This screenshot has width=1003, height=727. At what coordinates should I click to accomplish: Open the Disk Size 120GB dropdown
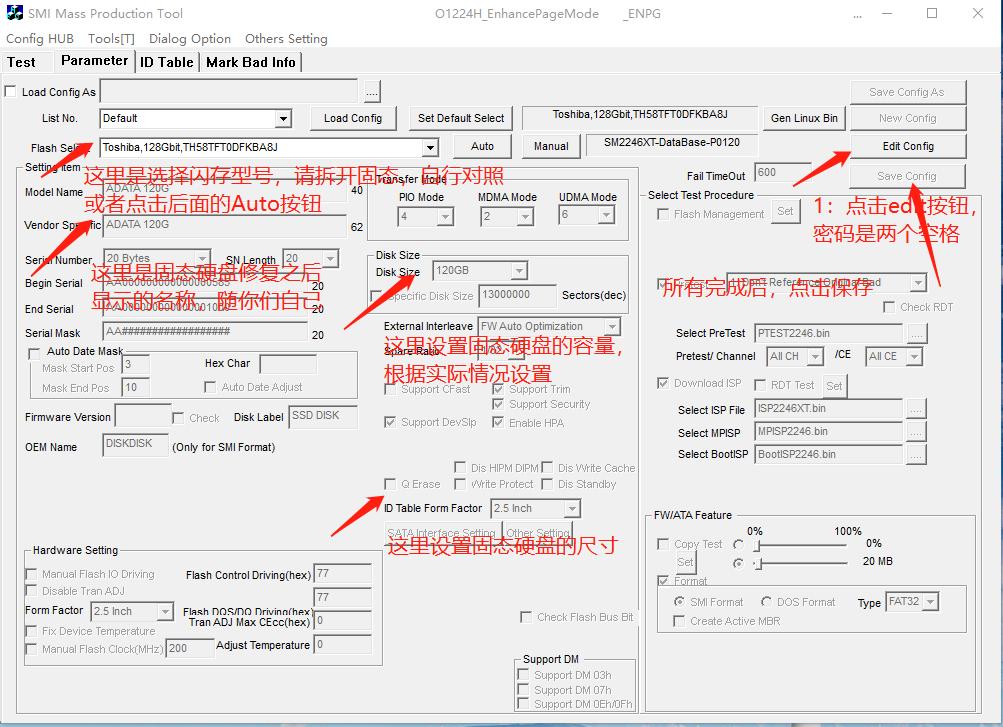(x=518, y=271)
